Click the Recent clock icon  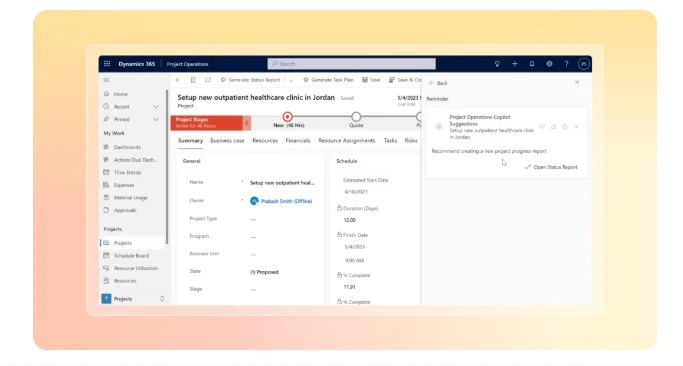[x=106, y=106]
